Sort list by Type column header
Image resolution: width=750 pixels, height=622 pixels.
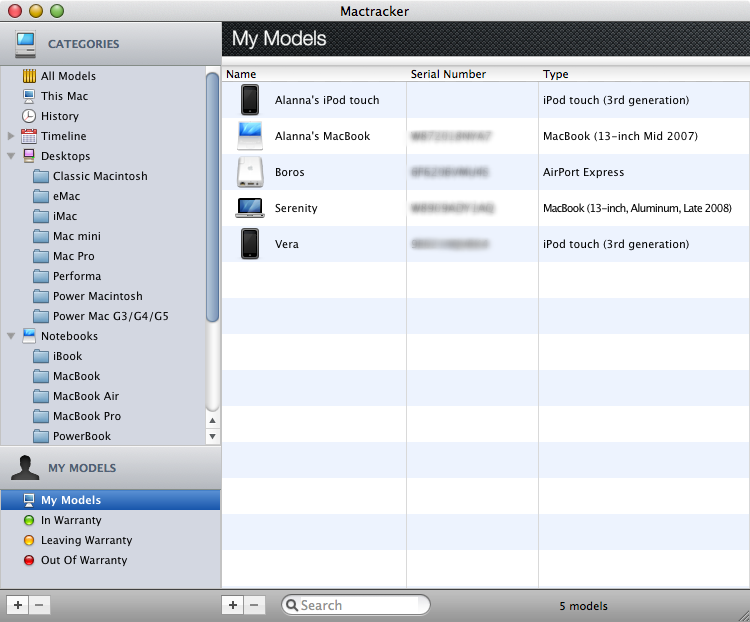(x=644, y=74)
